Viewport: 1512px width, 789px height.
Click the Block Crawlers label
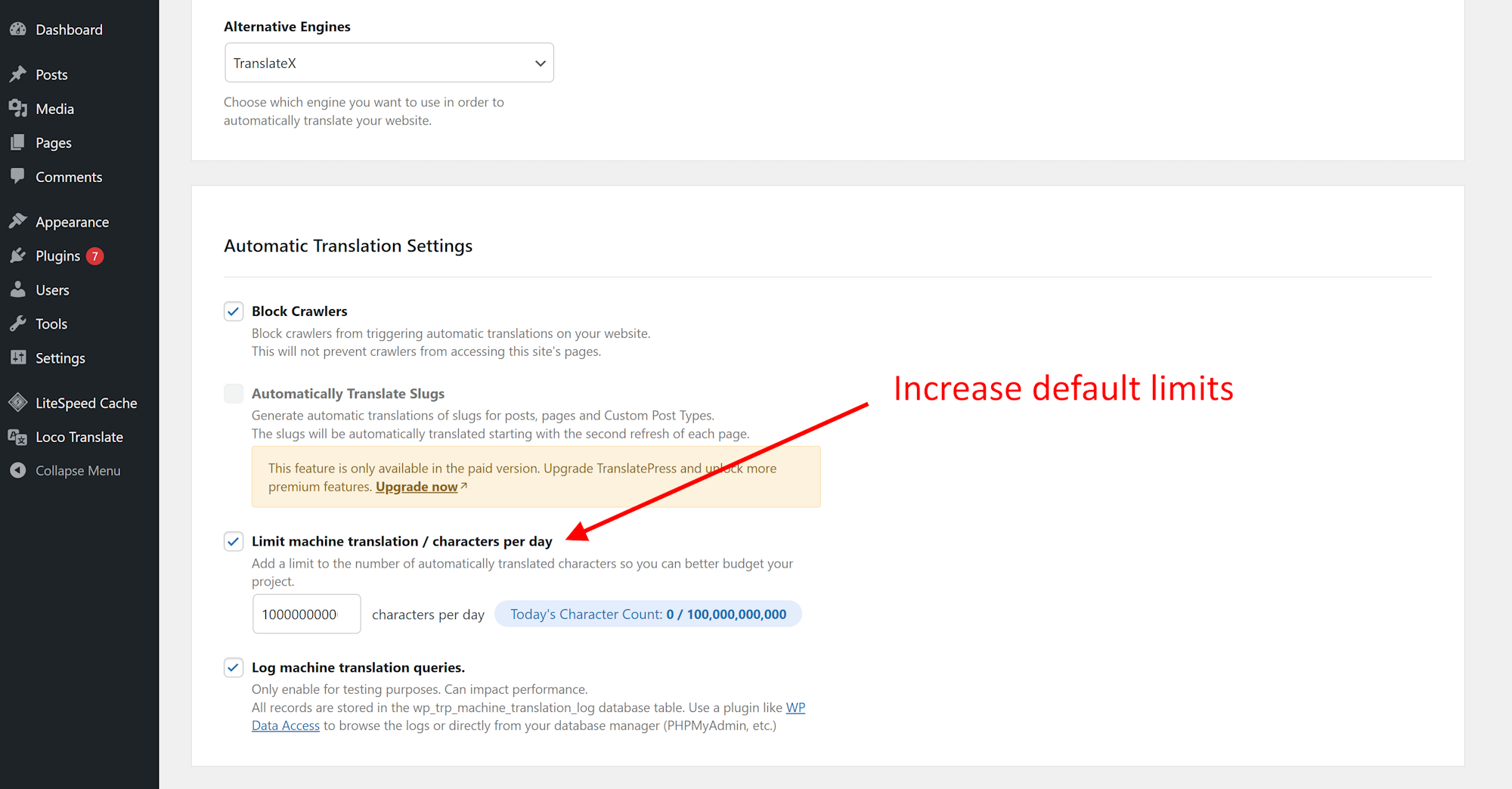(299, 311)
